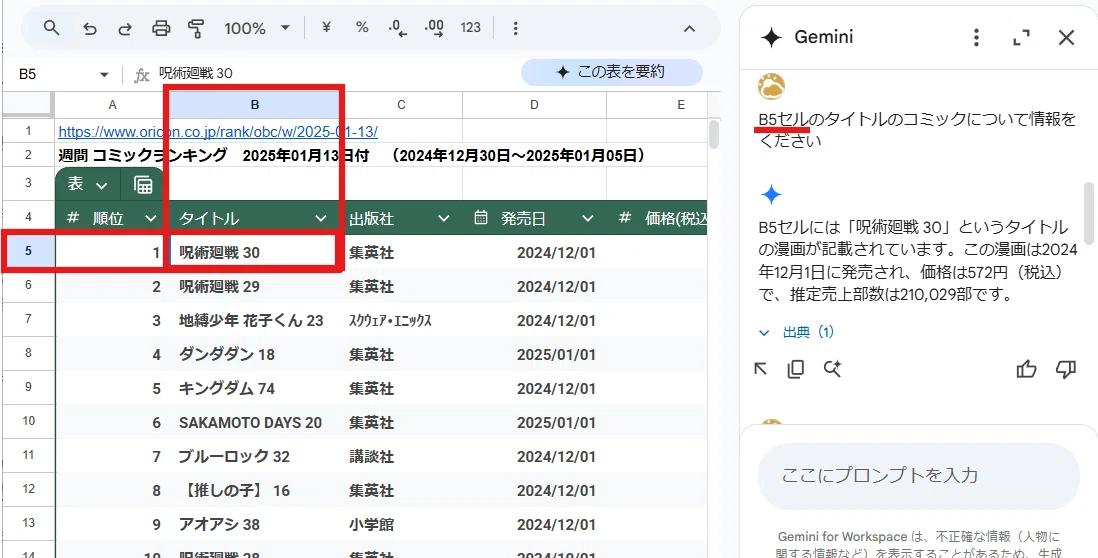
Task: Select the 小学館 publisher cell
Action: [x=401, y=524]
